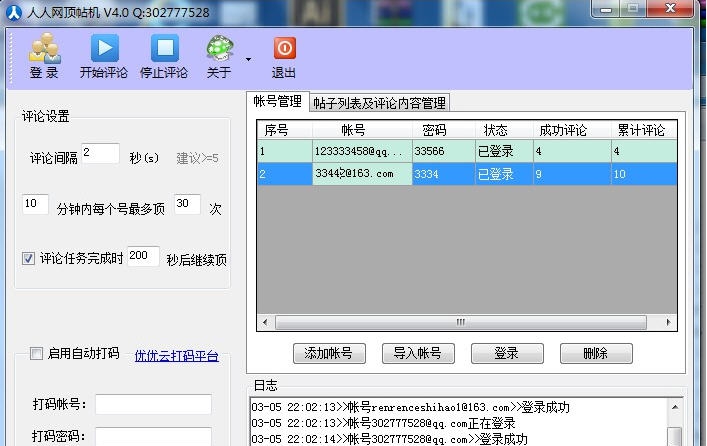Stop commenting with 停止评论 icon
The image size is (707, 446).
click(x=164, y=56)
